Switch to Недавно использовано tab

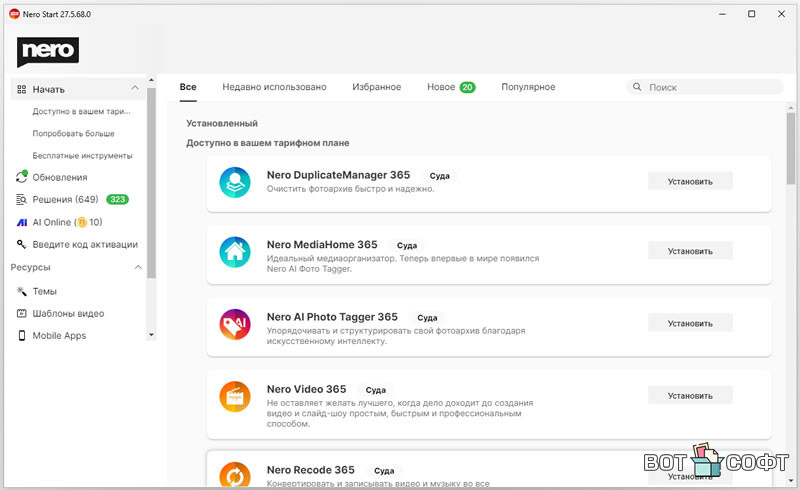tap(274, 87)
